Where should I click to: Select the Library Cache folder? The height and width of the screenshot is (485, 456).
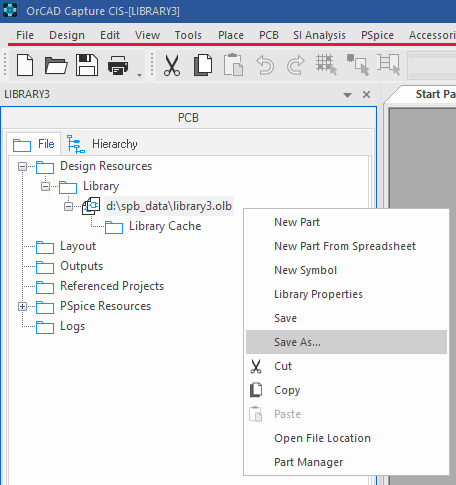165,226
